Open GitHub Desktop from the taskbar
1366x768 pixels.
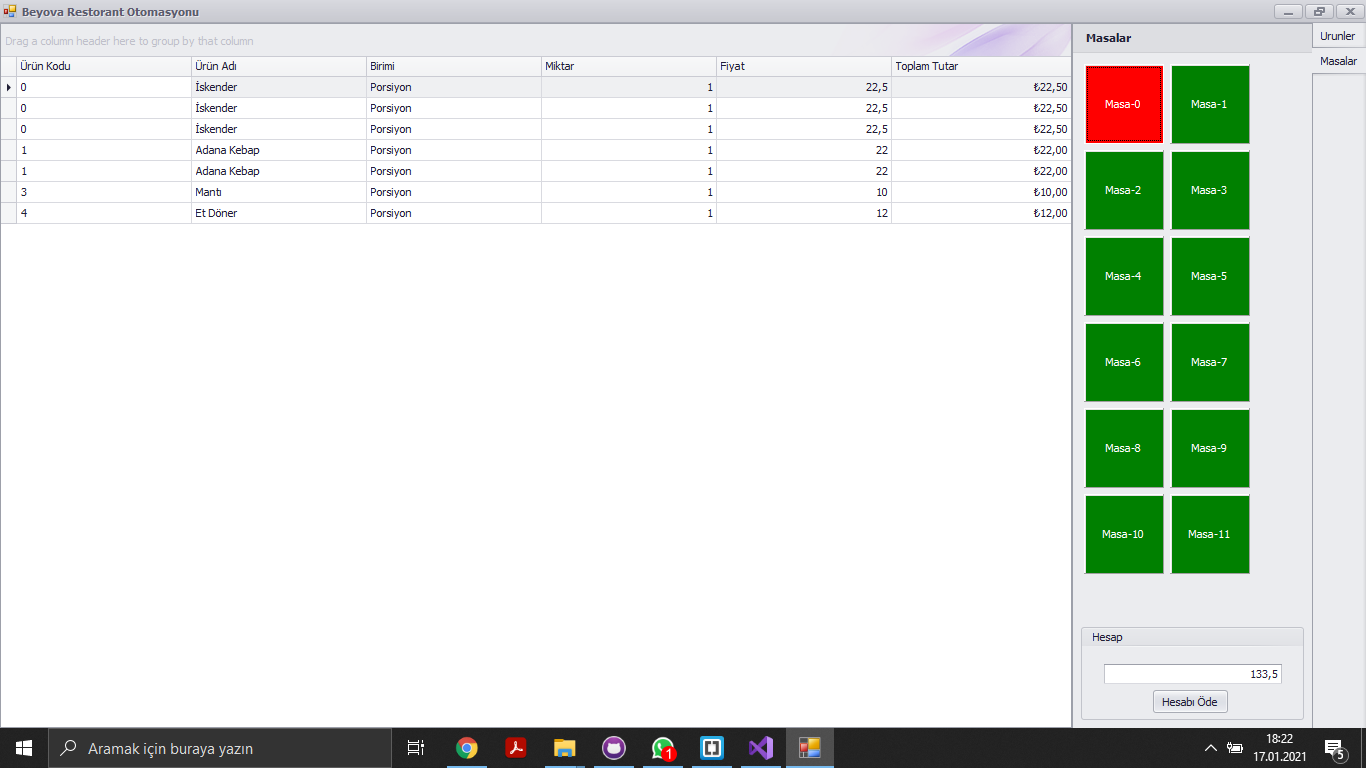coord(613,748)
